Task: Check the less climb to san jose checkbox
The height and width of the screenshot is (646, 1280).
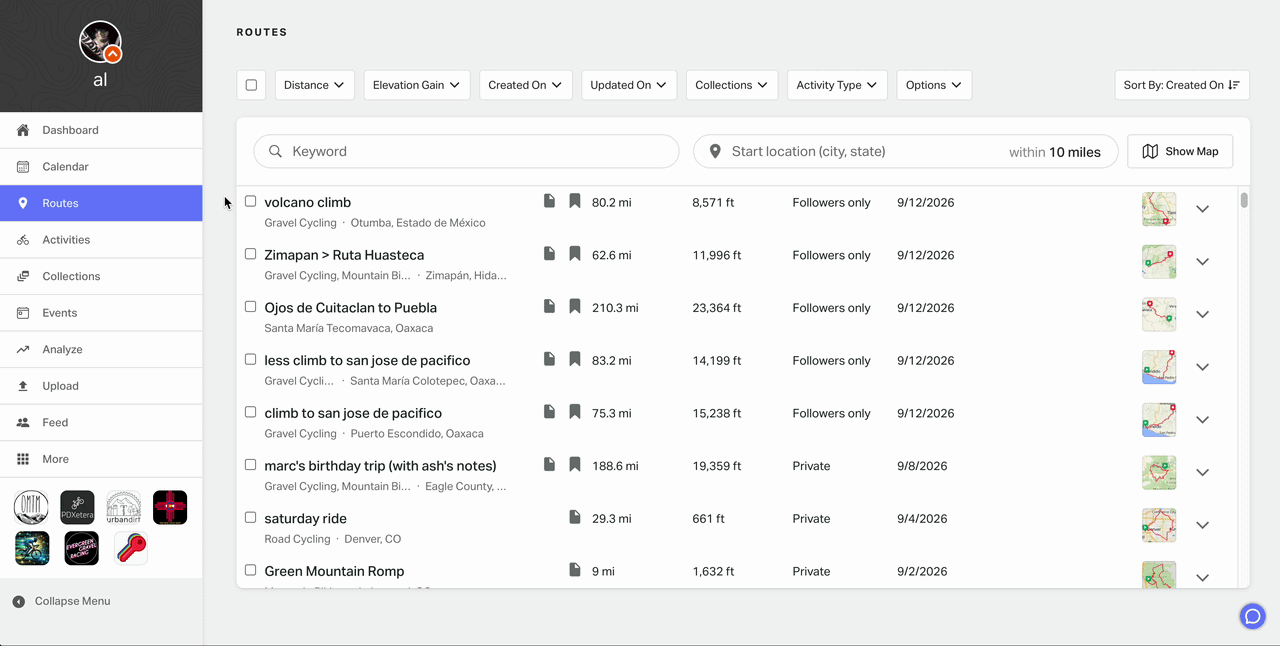Action: [251, 359]
